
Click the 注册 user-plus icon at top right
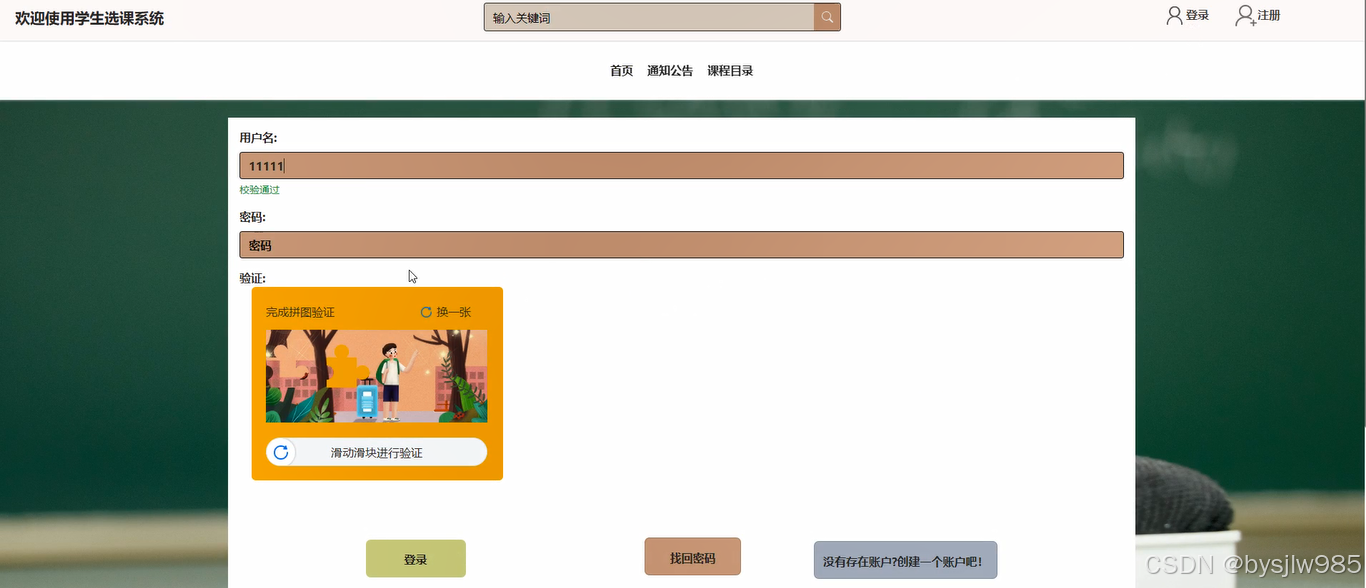[1241, 14]
